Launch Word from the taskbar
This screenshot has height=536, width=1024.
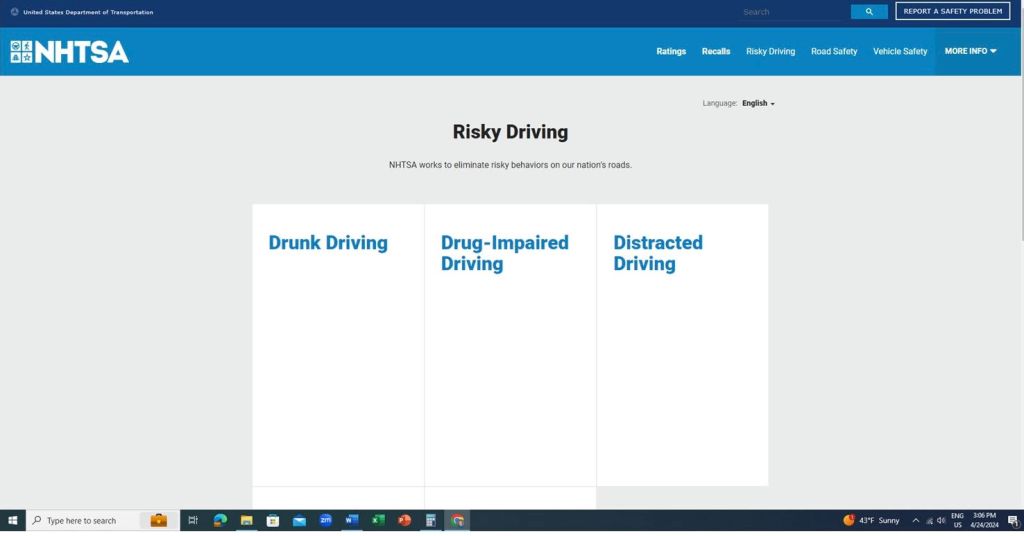click(x=352, y=520)
